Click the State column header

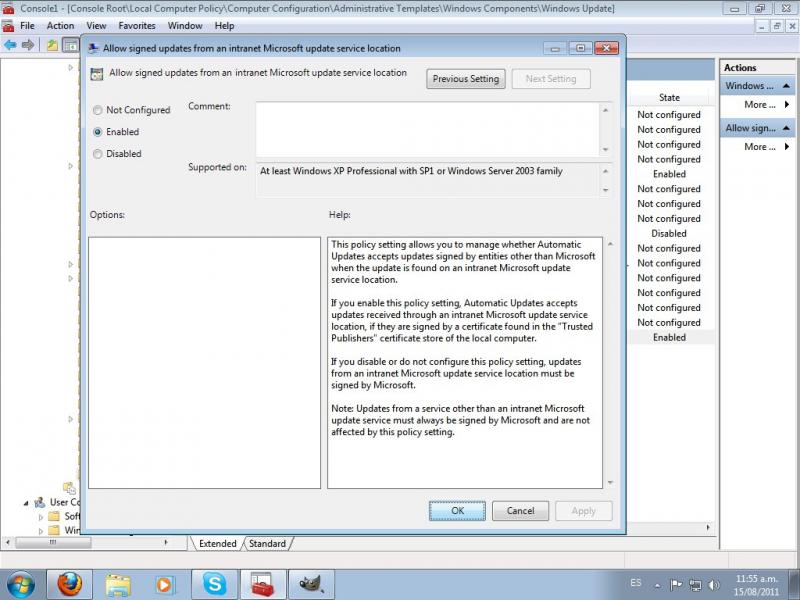pyautogui.click(x=669, y=97)
